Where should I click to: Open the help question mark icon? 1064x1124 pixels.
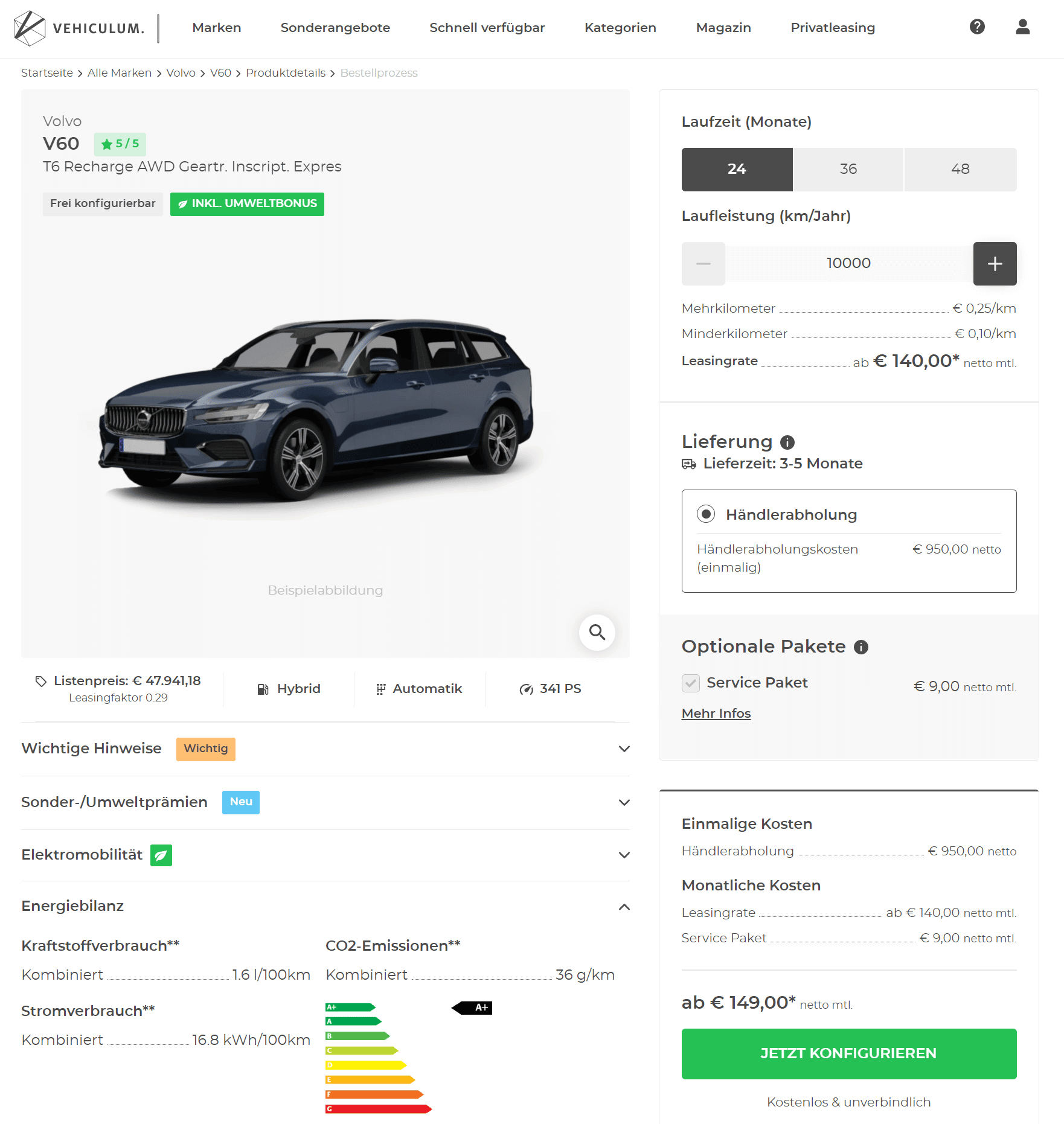click(x=977, y=27)
